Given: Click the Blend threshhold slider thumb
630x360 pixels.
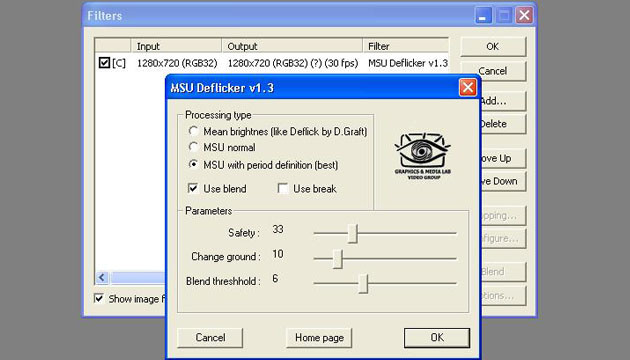Looking at the screenshot, I should [363, 283].
